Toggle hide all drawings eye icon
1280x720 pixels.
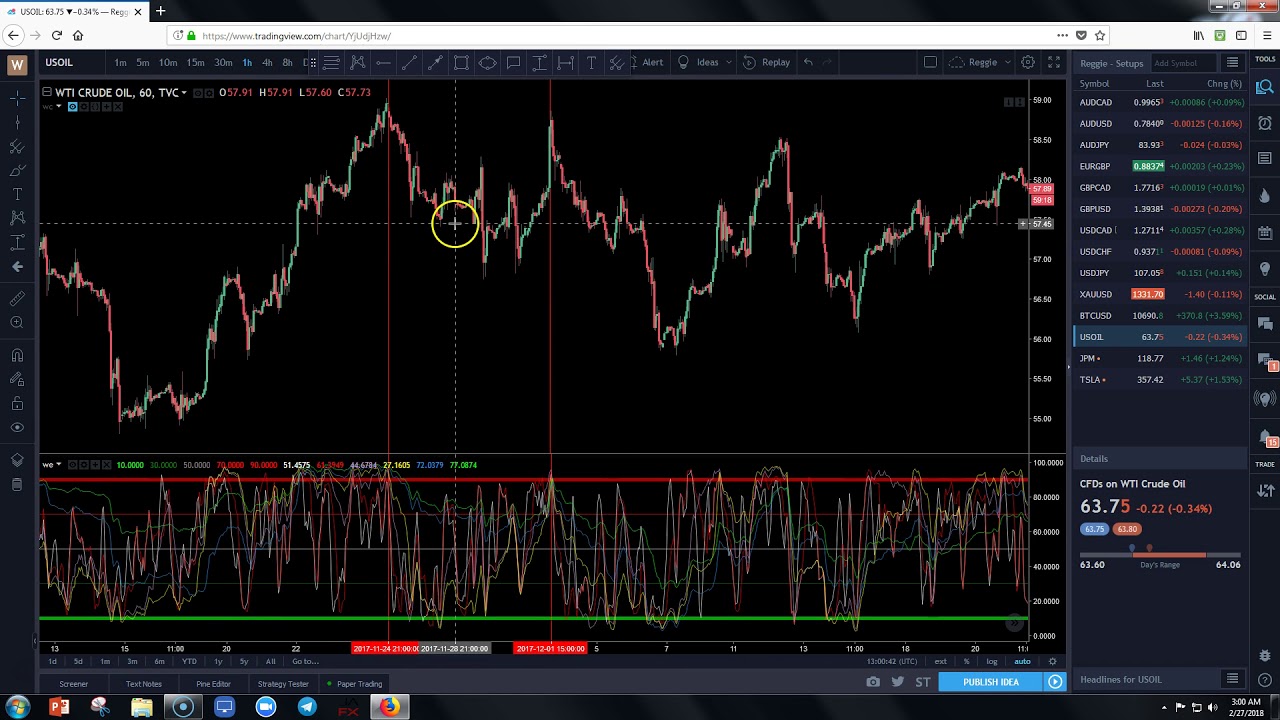click(x=17, y=428)
